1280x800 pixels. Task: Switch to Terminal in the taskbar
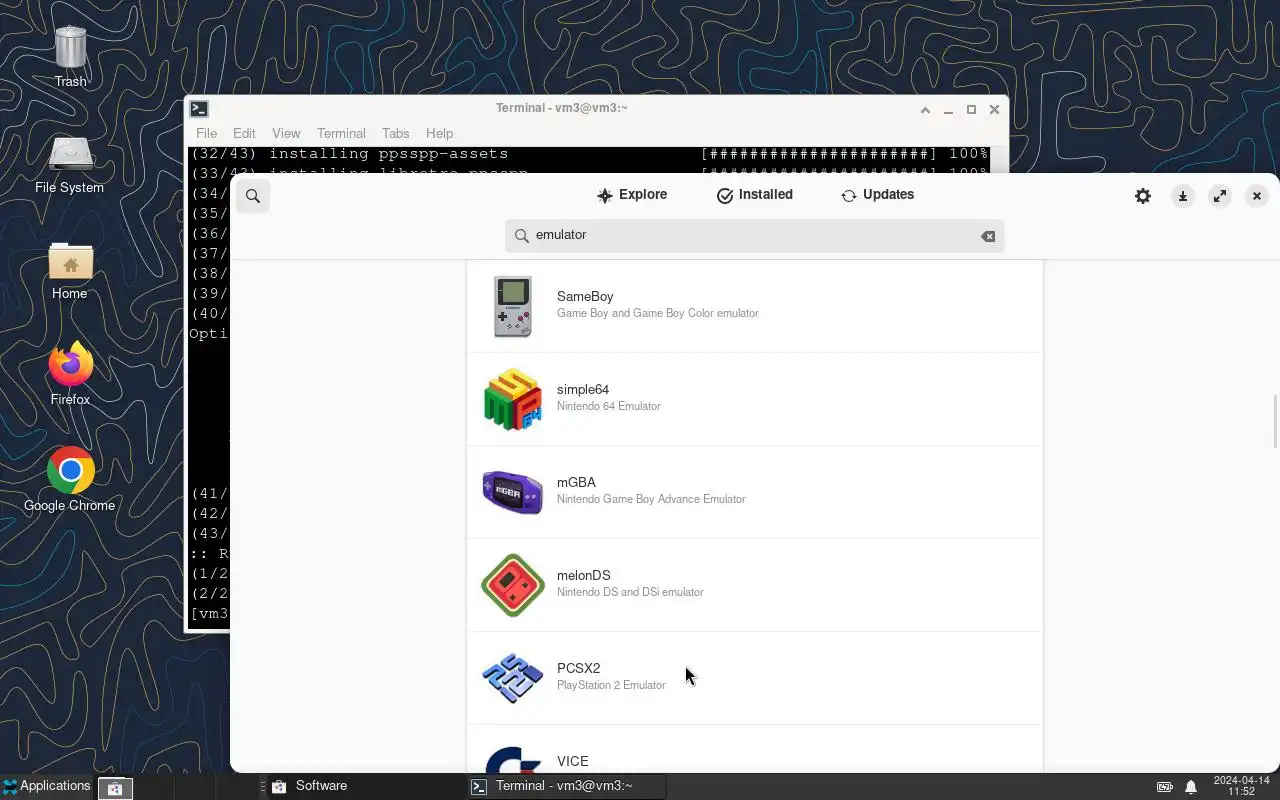[565, 786]
